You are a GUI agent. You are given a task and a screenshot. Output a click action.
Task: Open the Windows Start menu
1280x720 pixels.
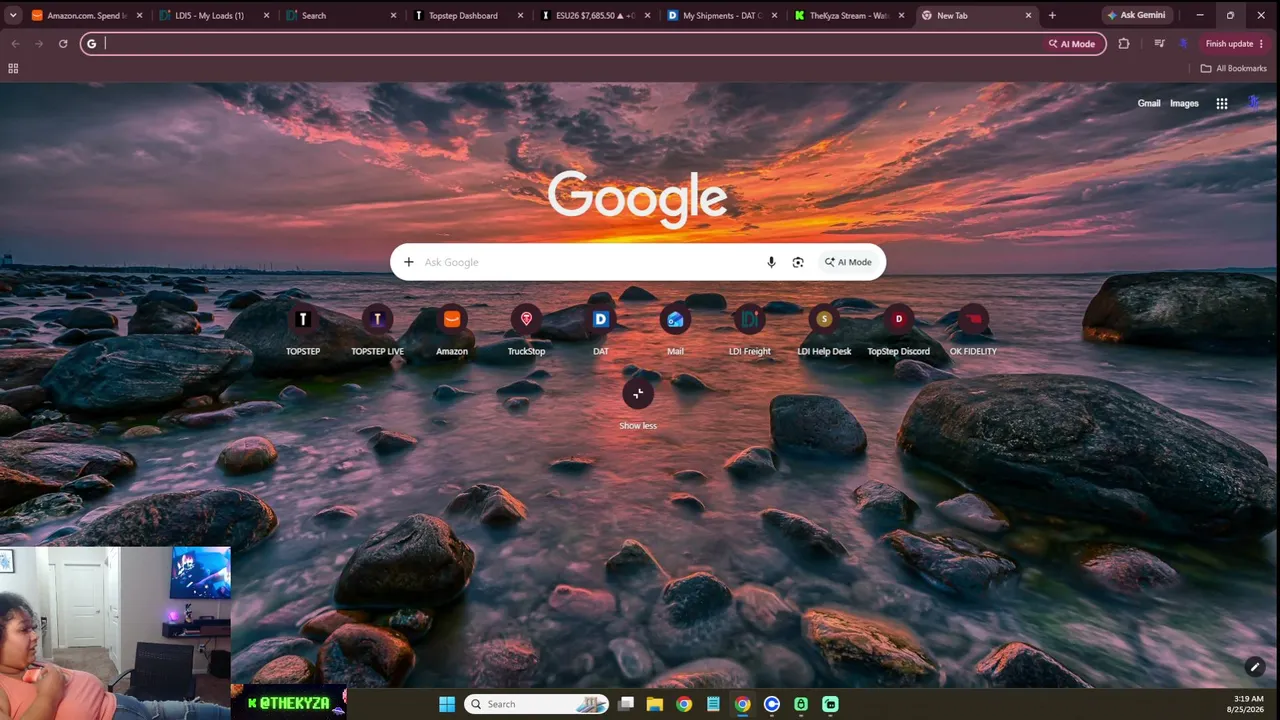tap(447, 704)
